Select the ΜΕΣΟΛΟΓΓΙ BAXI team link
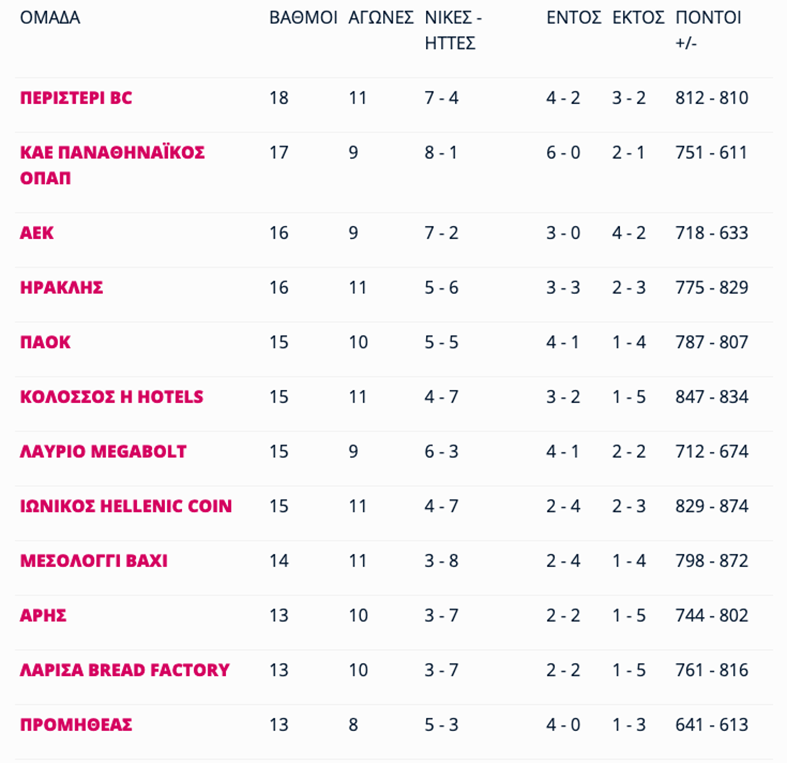The image size is (787, 763). click(x=94, y=561)
